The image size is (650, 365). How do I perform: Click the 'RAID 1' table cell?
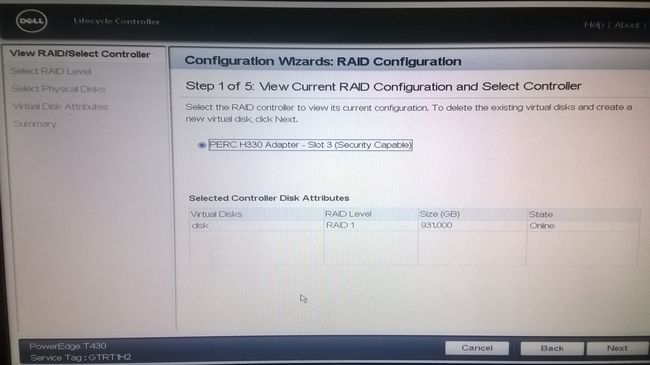pos(340,225)
